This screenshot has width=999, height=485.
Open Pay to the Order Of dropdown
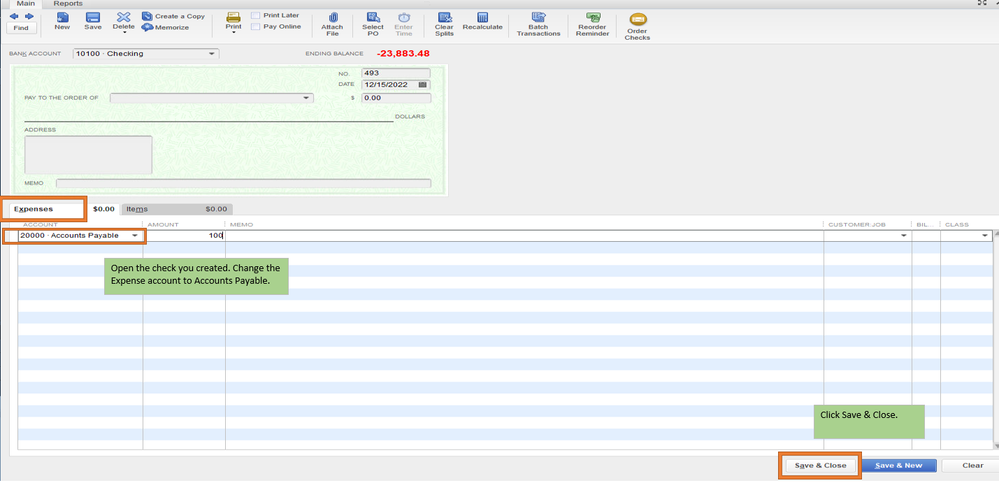[306, 98]
